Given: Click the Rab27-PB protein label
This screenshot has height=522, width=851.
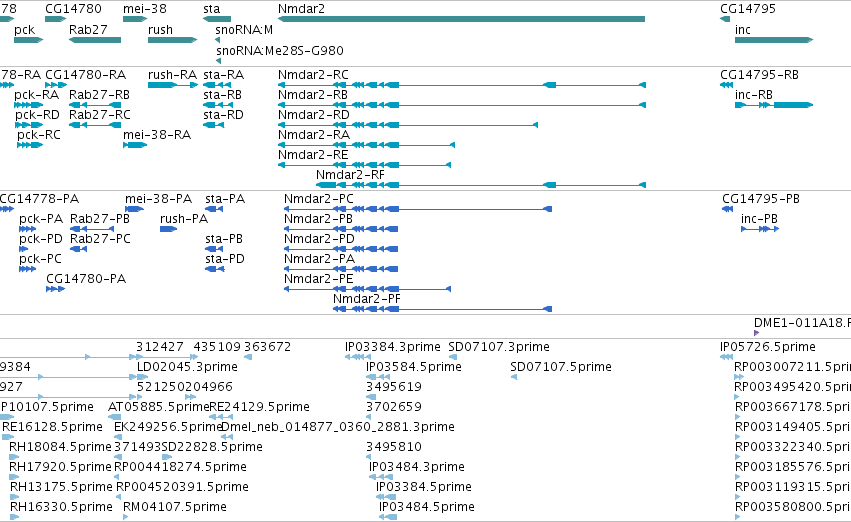Looking at the screenshot, I should 100,219.
